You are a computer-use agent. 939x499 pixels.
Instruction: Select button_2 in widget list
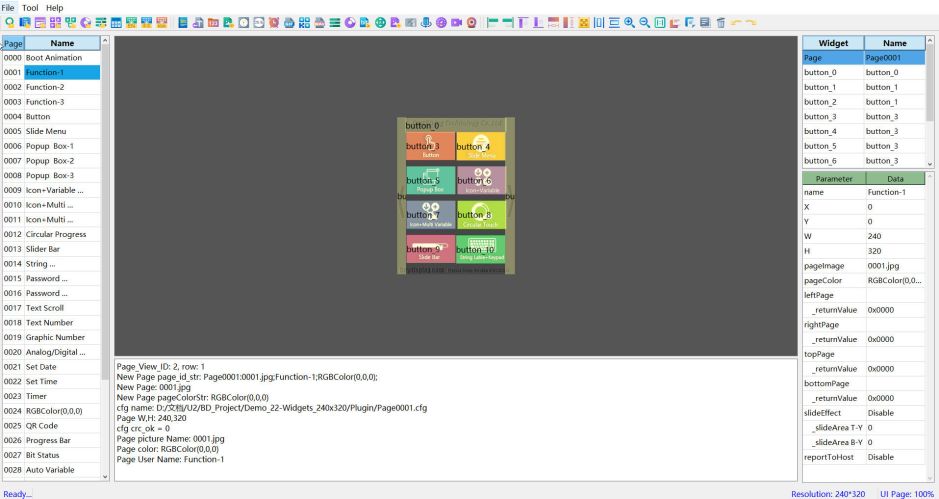(x=864, y=102)
